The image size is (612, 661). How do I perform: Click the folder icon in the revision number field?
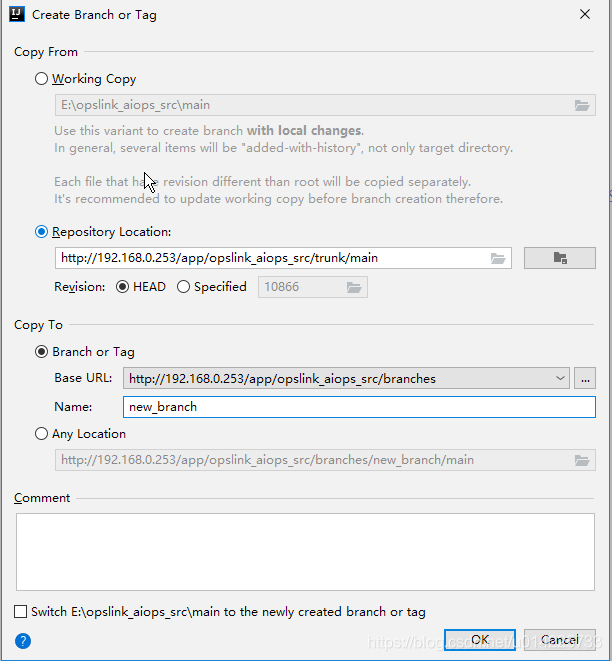pos(354,288)
